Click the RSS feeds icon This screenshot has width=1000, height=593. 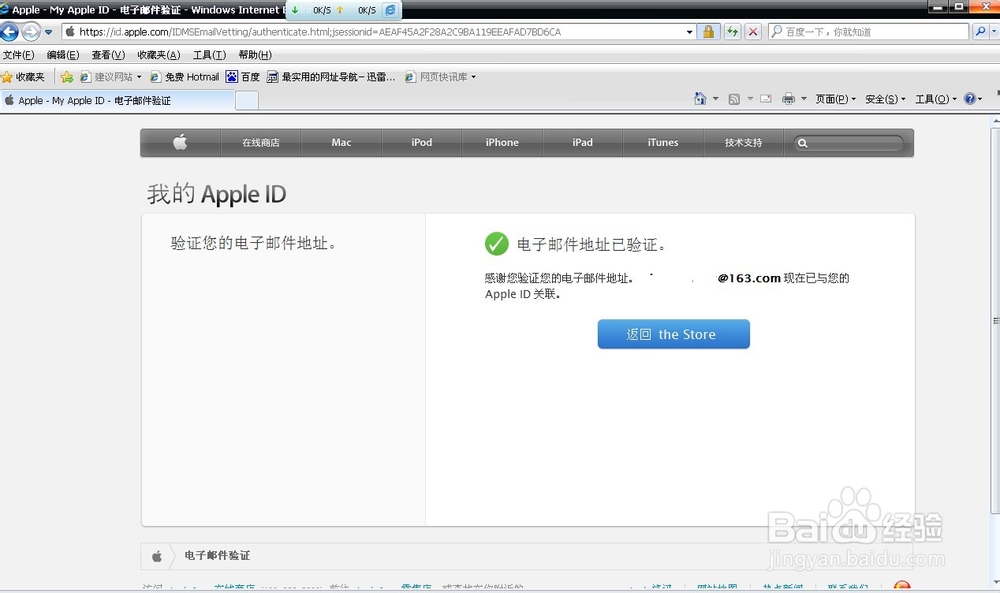tap(735, 99)
